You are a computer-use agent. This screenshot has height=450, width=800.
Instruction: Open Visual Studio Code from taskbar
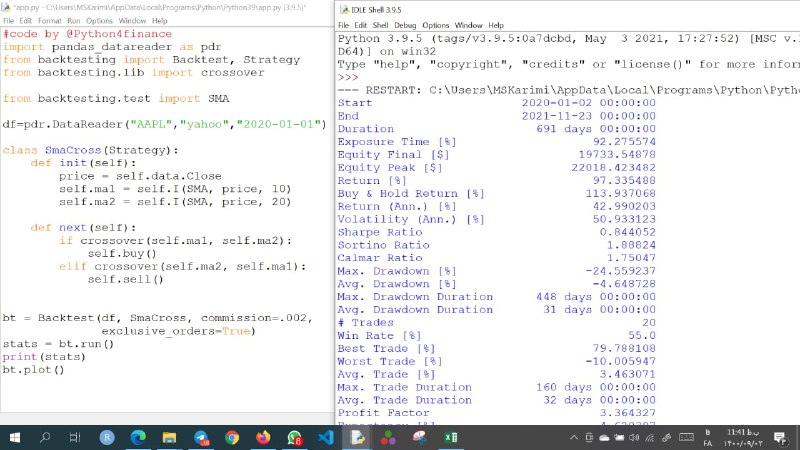point(326,437)
